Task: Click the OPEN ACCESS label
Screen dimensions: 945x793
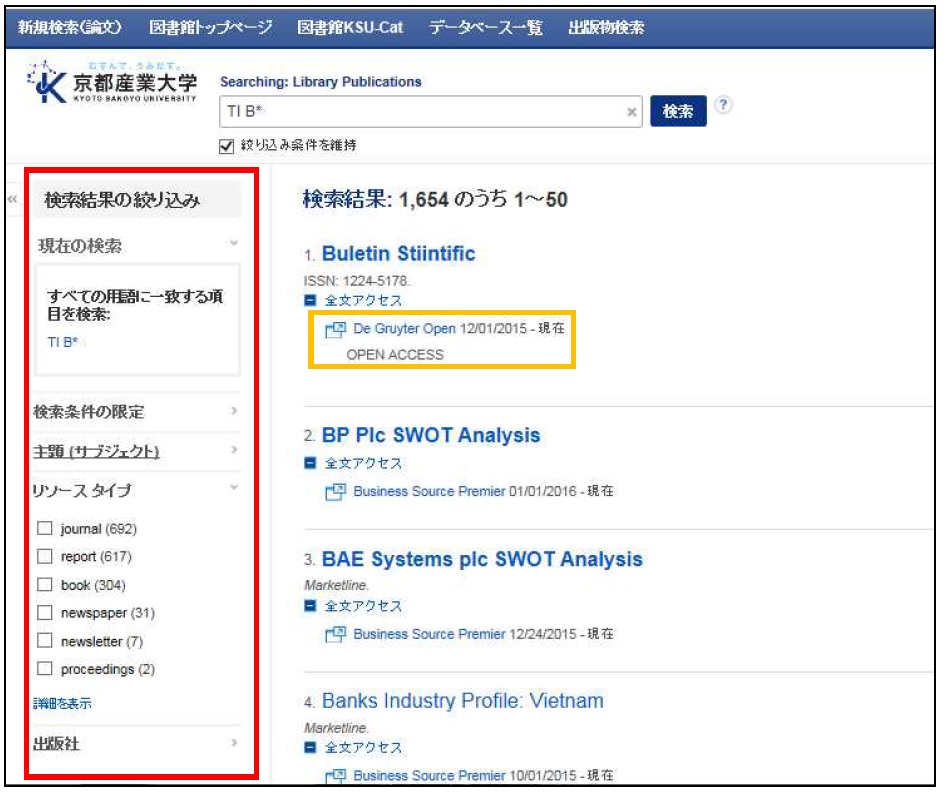Action: click(395, 355)
